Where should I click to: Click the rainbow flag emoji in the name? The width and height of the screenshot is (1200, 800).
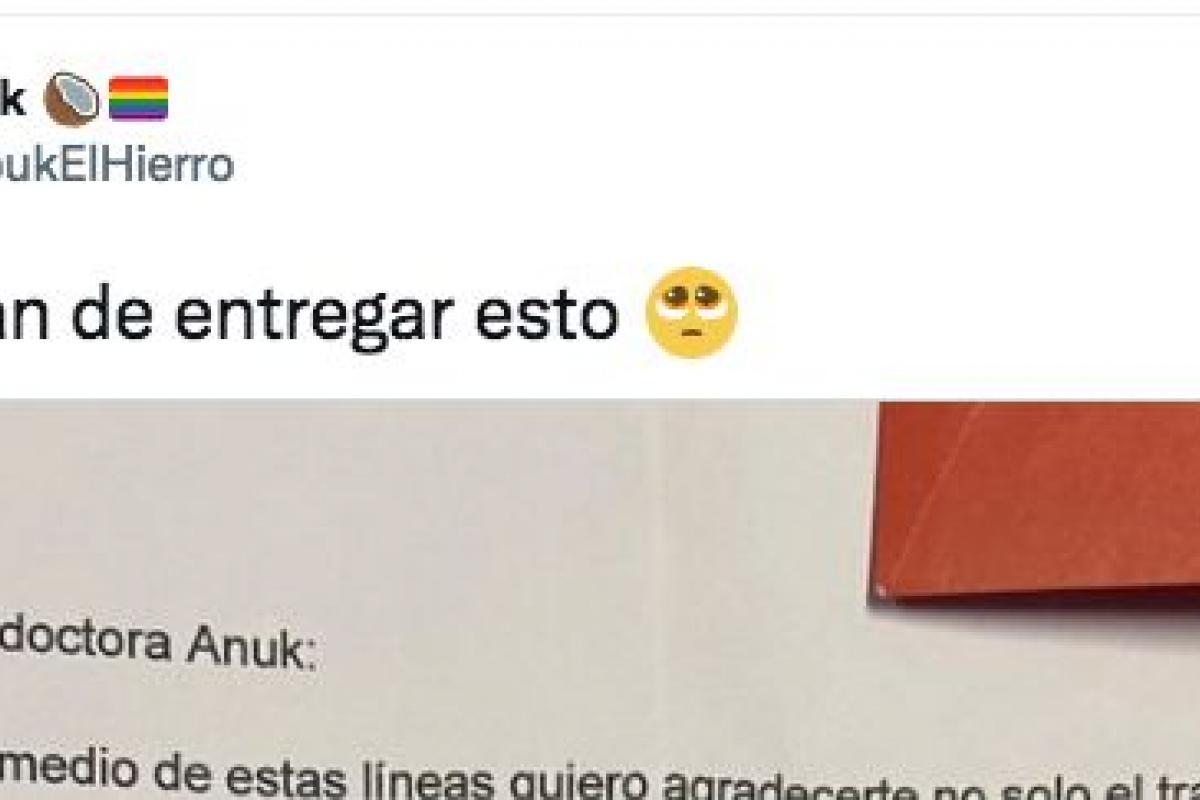pos(138,99)
